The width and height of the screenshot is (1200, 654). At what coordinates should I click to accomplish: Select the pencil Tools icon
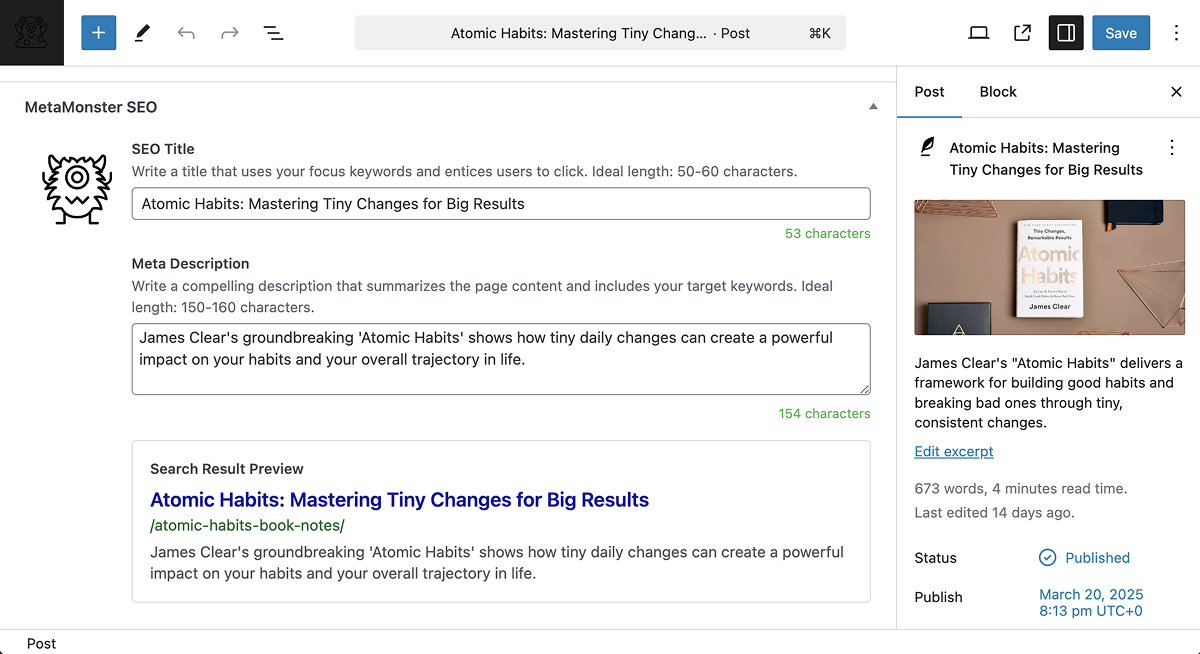click(142, 33)
